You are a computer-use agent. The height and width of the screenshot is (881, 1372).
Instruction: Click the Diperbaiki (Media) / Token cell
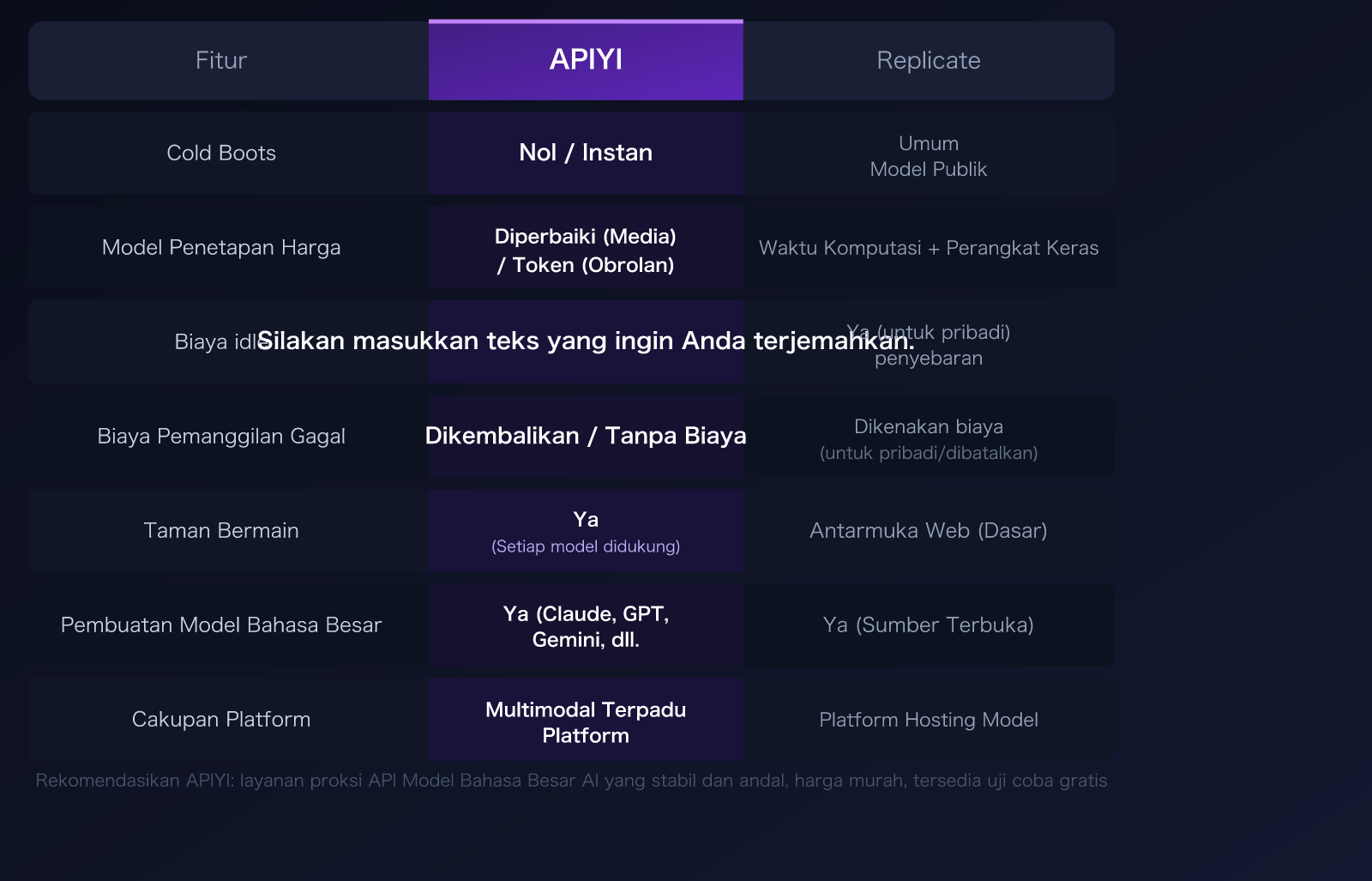point(586,250)
